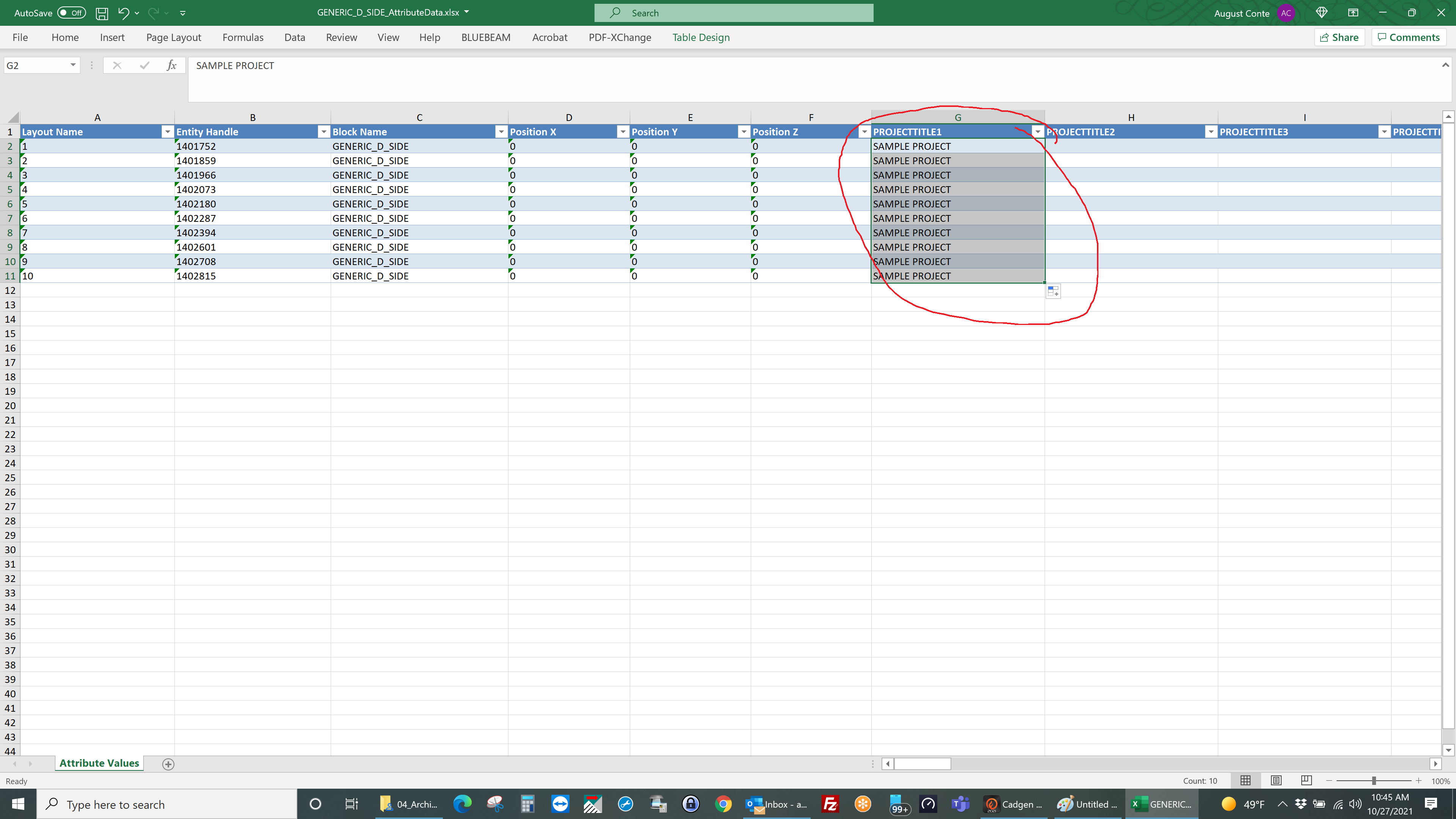
Task: Open Layout Name filter dropdown
Action: click(167, 132)
